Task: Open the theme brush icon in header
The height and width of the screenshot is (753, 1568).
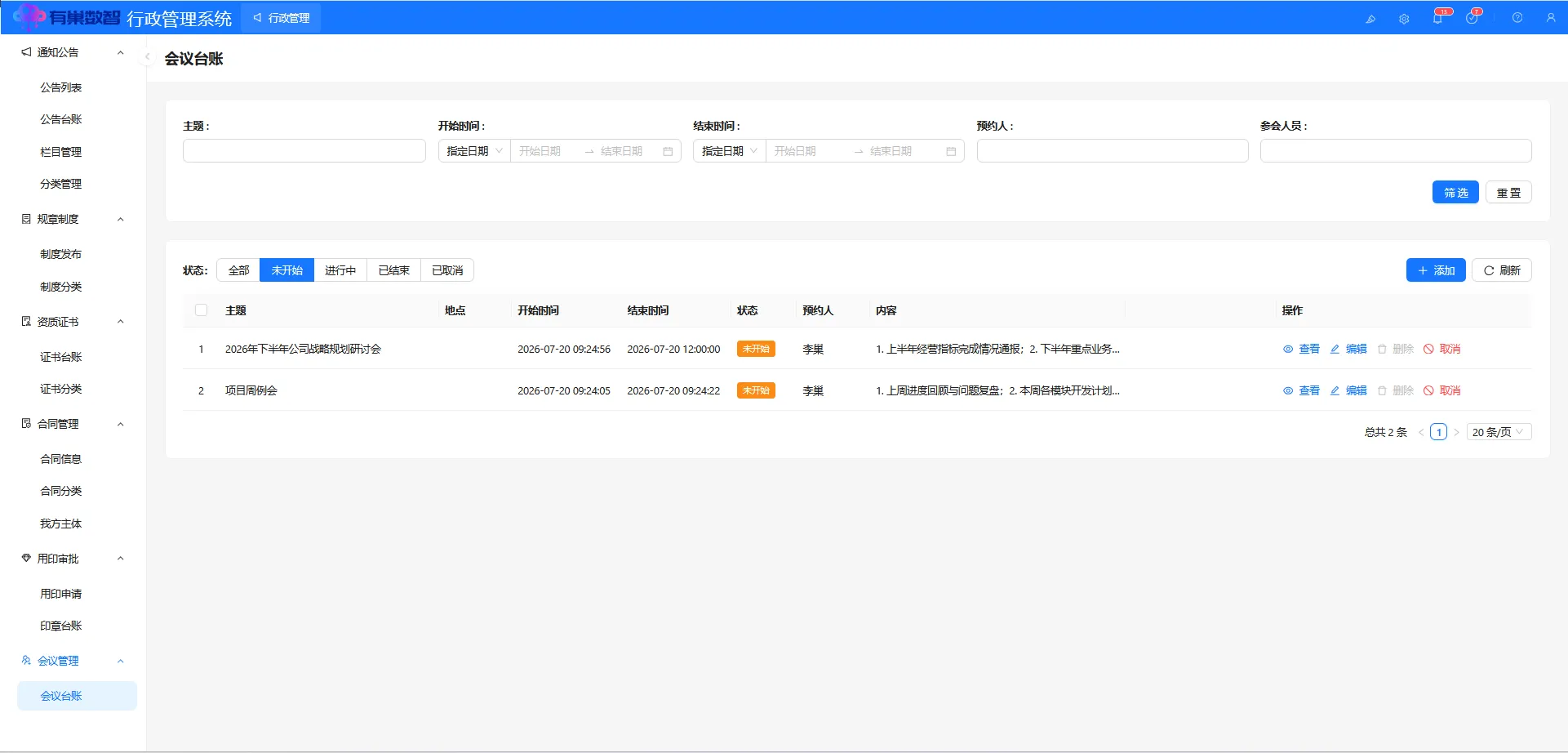Action: tap(1370, 19)
